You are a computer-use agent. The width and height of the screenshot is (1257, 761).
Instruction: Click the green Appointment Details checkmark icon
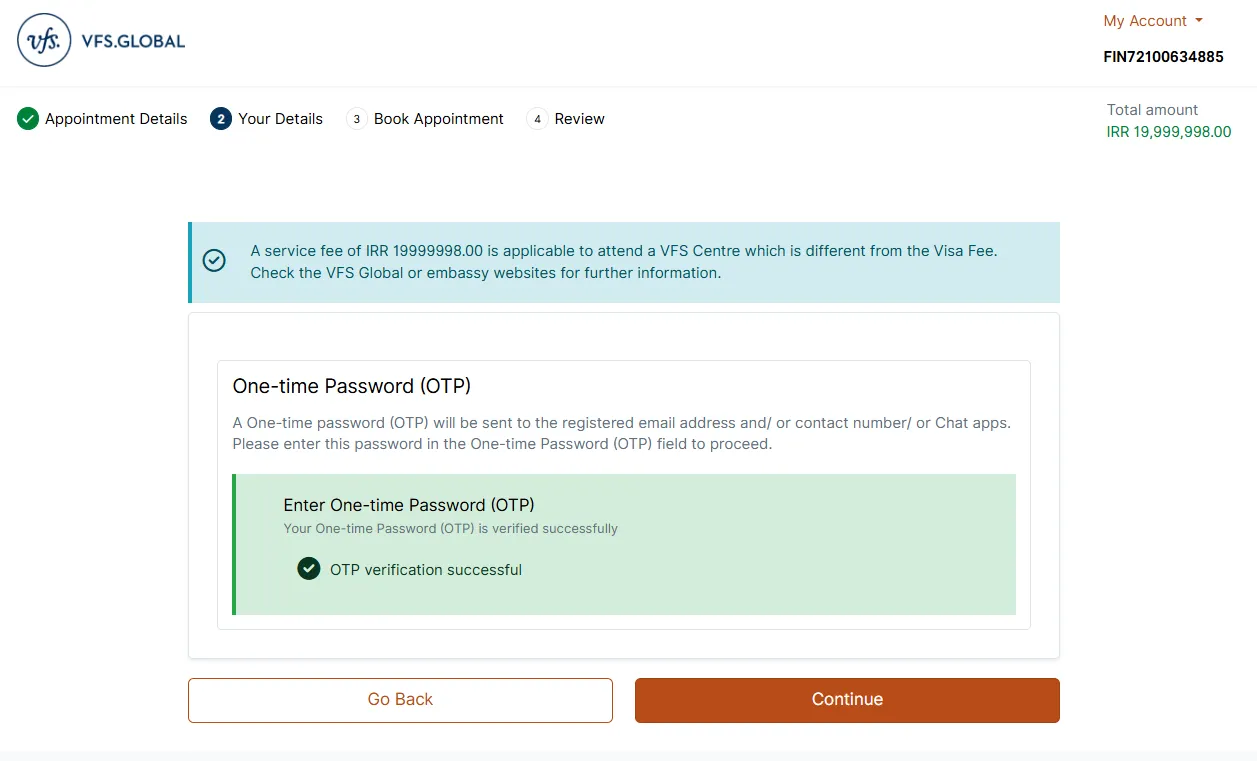pyautogui.click(x=28, y=119)
